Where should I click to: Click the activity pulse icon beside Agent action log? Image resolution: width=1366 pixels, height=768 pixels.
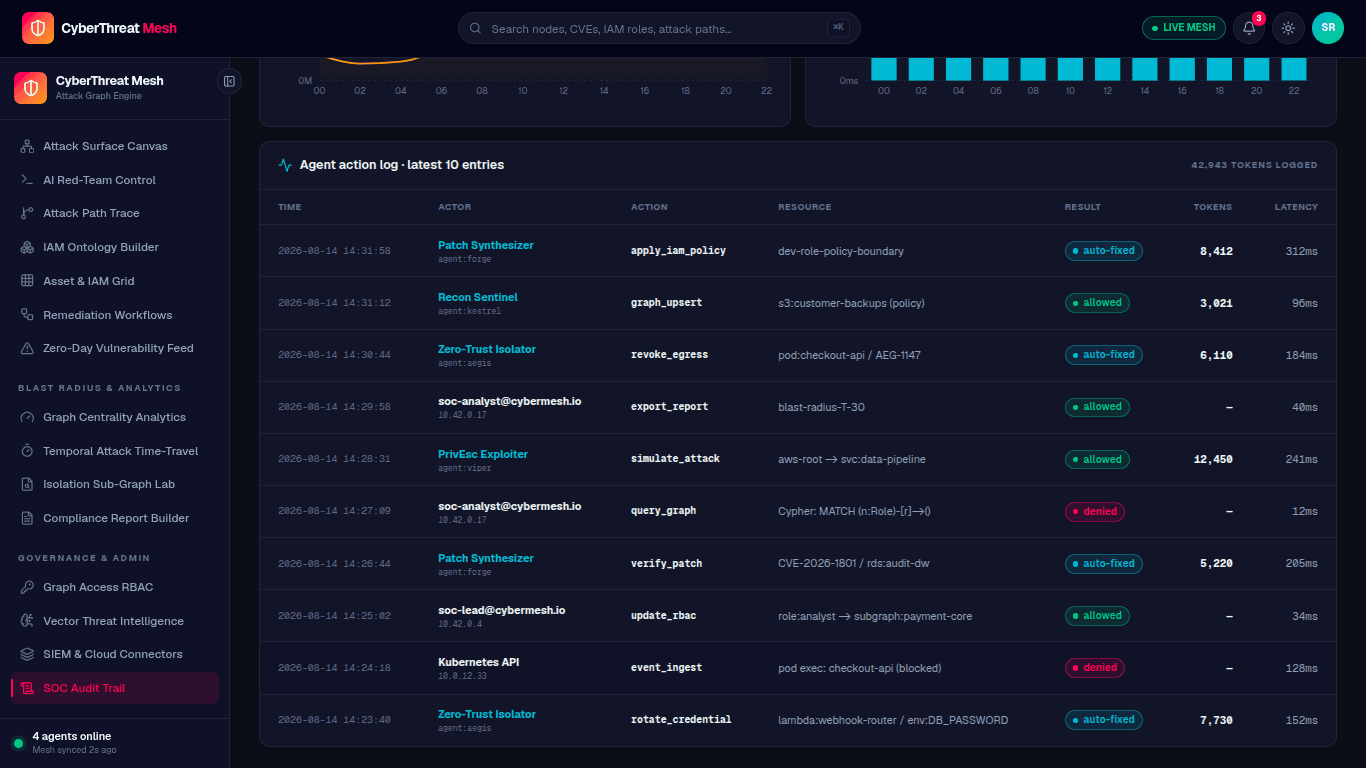[285, 165]
